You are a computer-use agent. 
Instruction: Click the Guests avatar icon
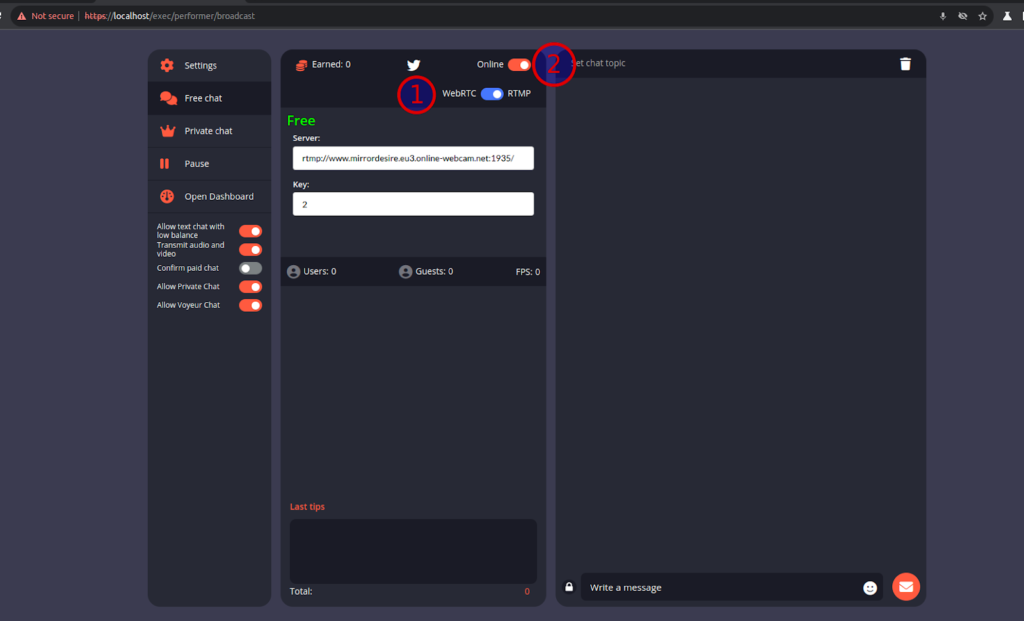pyautogui.click(x=406, y=272)
